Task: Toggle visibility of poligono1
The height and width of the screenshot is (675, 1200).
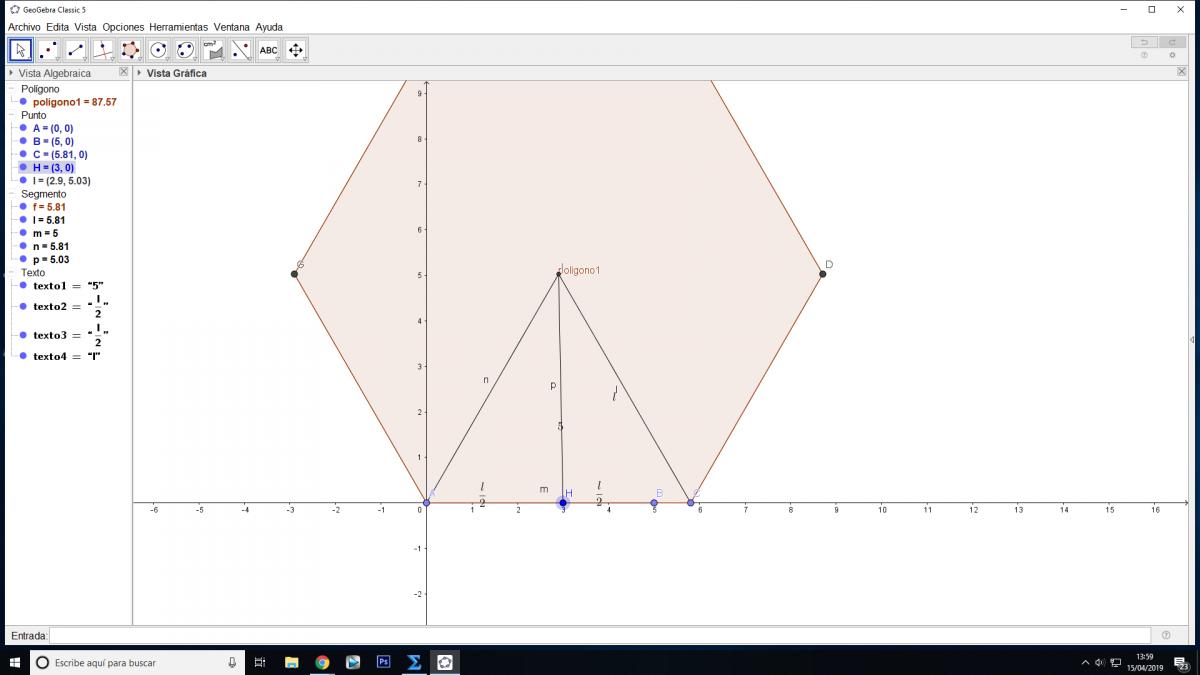Action: click(23, 102)
